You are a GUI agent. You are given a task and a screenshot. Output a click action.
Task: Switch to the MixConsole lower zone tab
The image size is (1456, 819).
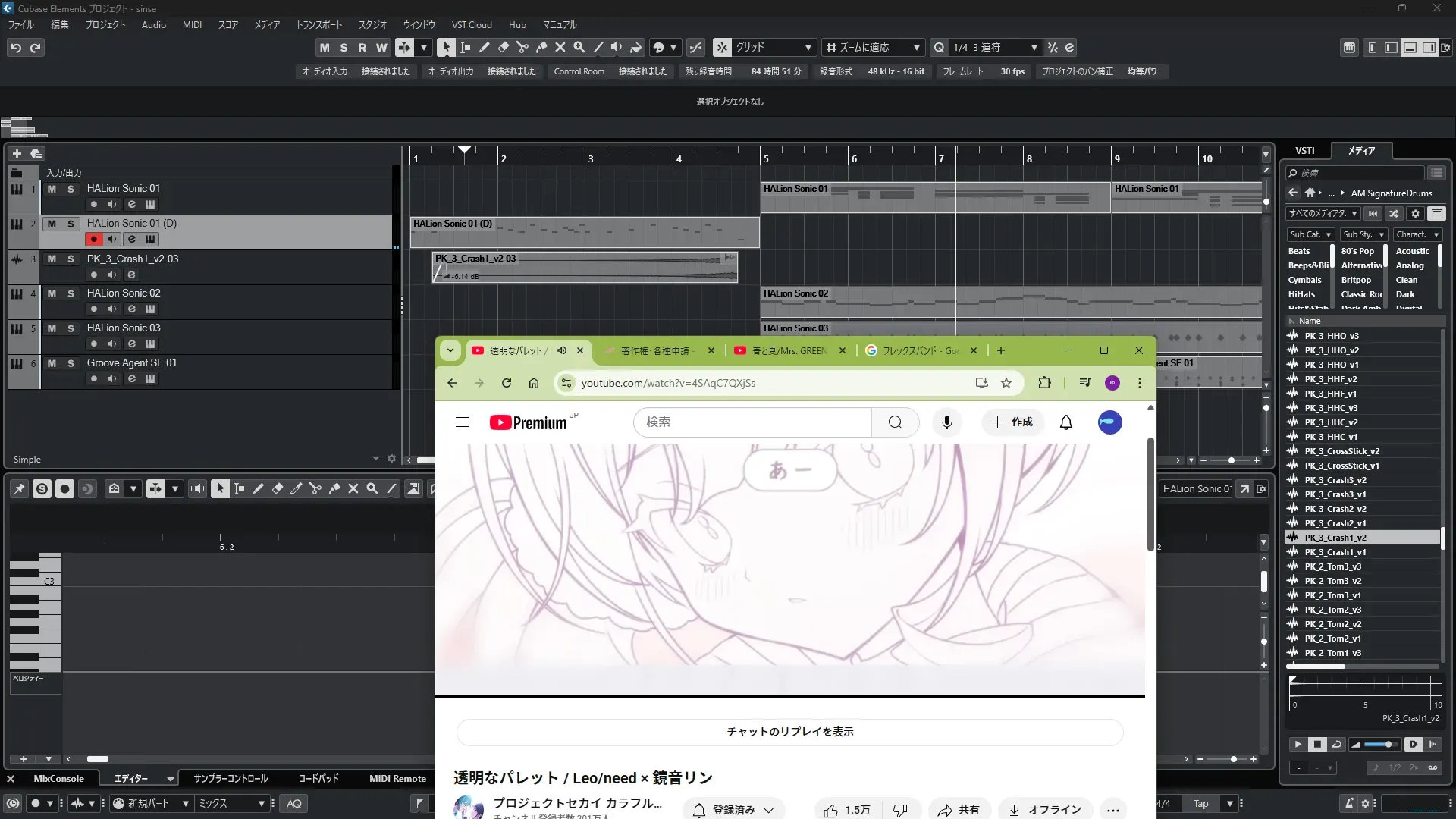[58, 779]
